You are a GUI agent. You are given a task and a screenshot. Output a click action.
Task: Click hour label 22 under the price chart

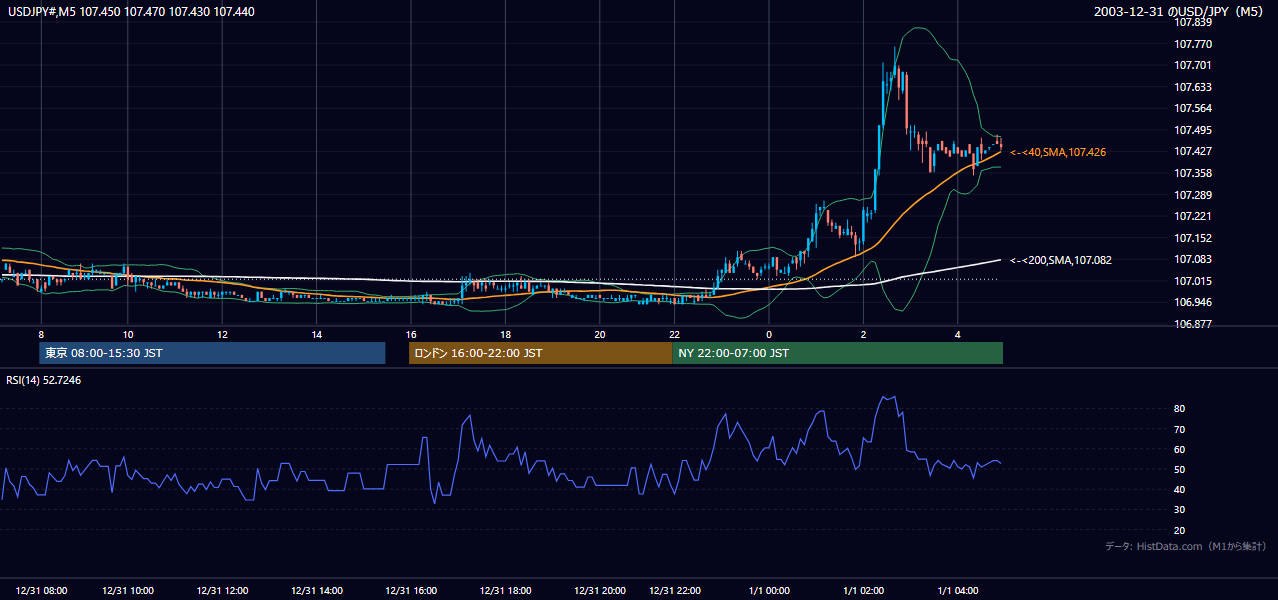(675, 334)
